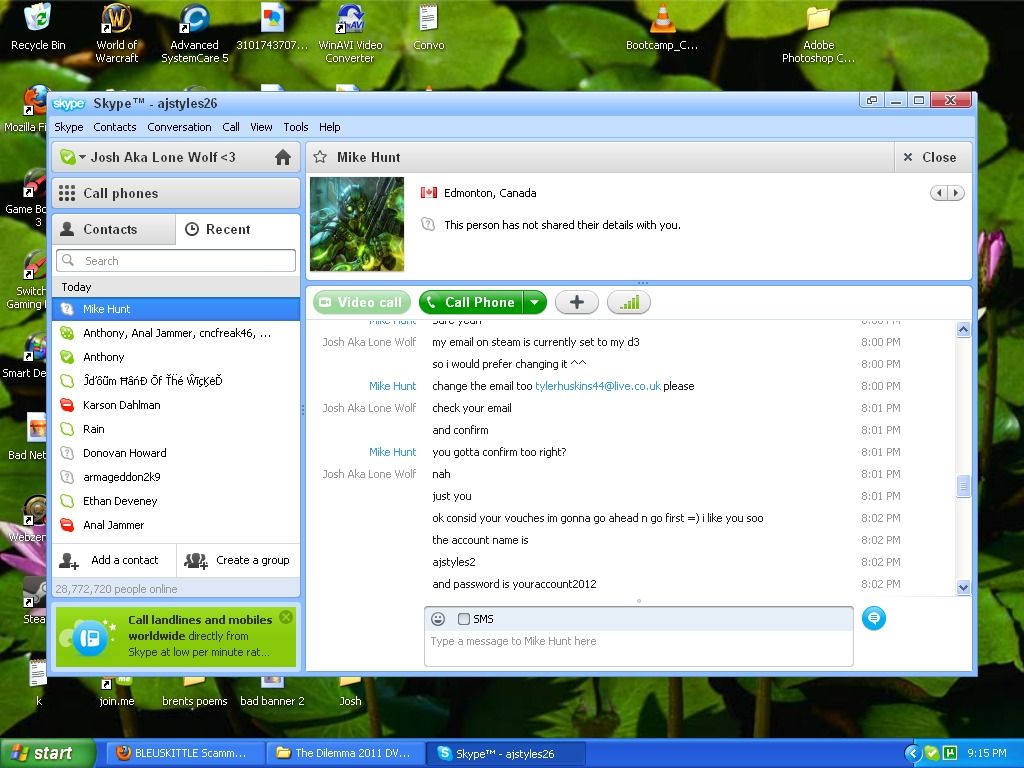Click the chat scrollbar down arrow
This screenshot has height=768, width=1024.
[x=963, y=588]
